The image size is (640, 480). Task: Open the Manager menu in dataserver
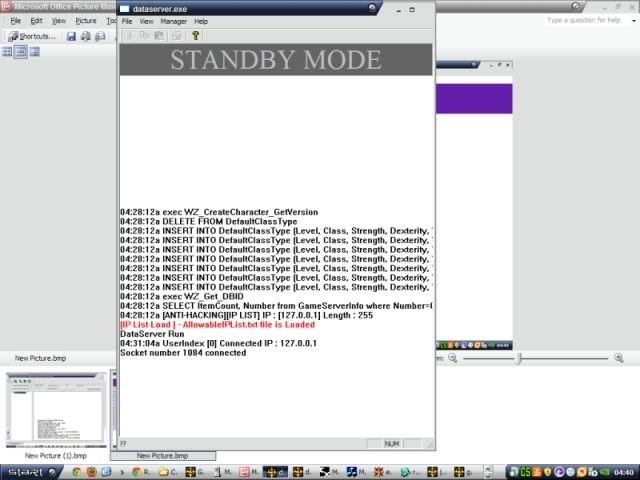pyautogui.click(x=174, y=21)
